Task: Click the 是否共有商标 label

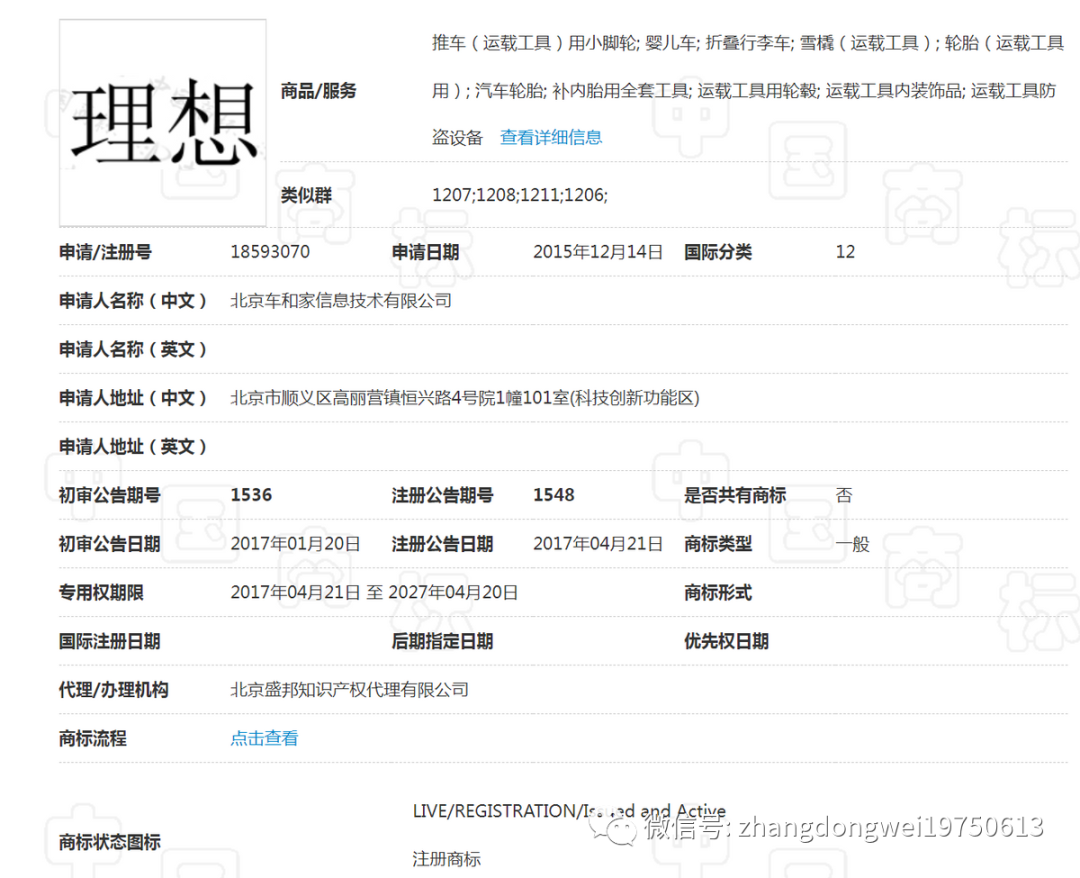Action: point(735,495)
